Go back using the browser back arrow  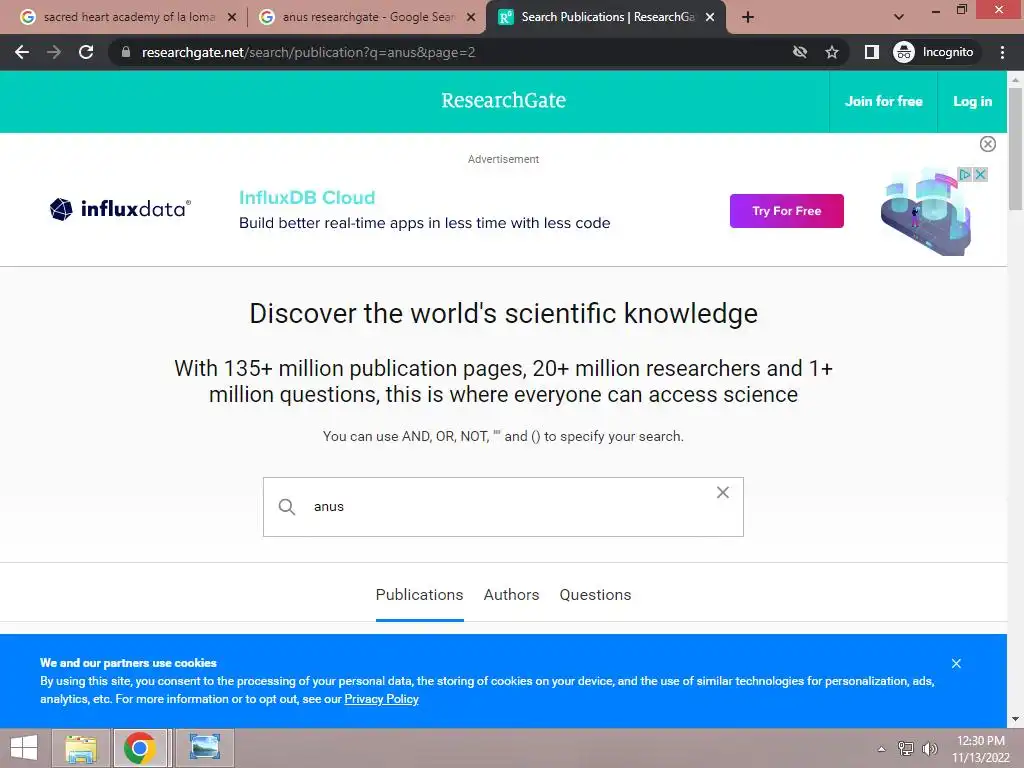point(22,52)
